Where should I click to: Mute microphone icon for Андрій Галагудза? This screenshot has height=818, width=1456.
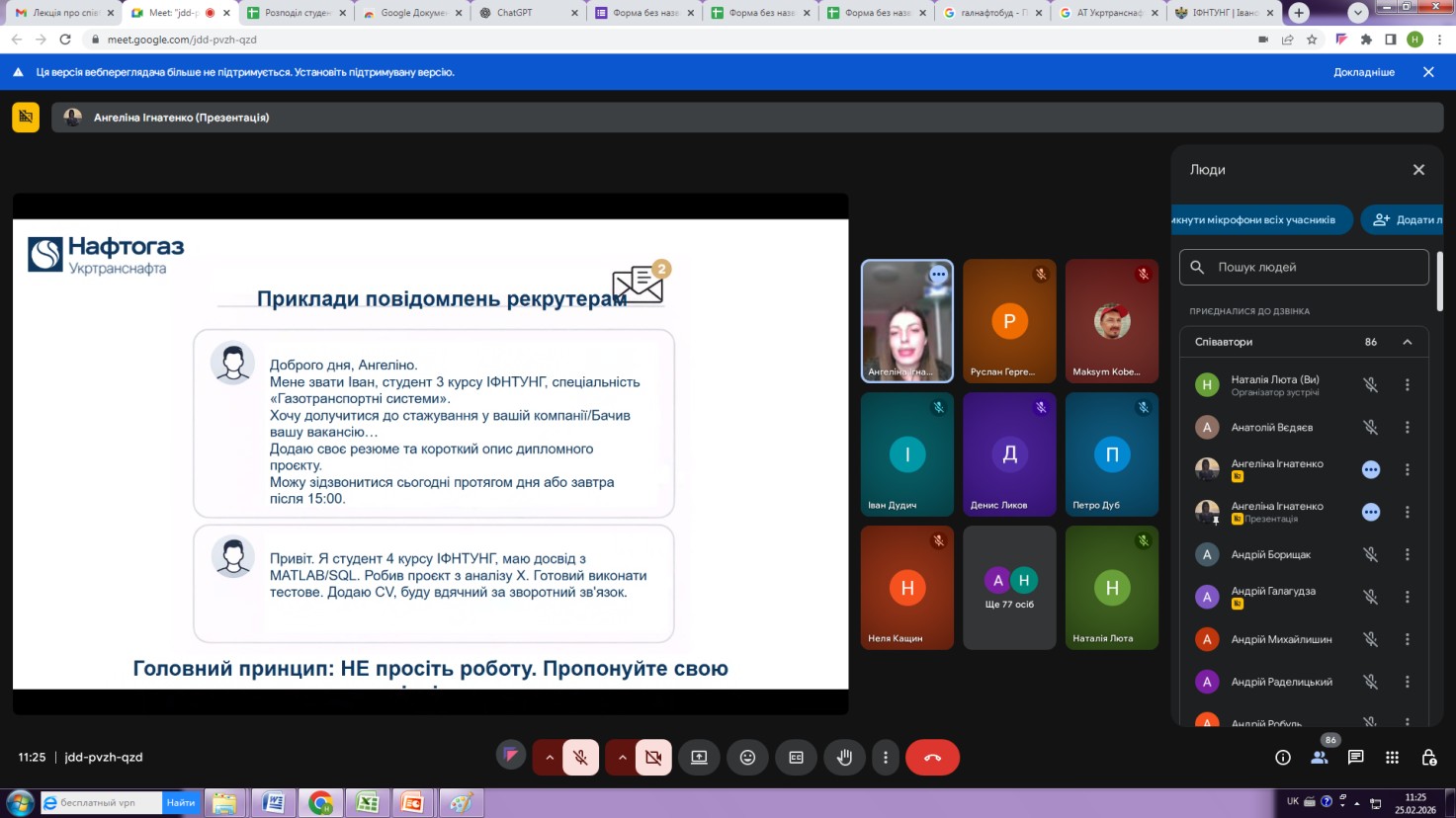tap(1371, 598)
